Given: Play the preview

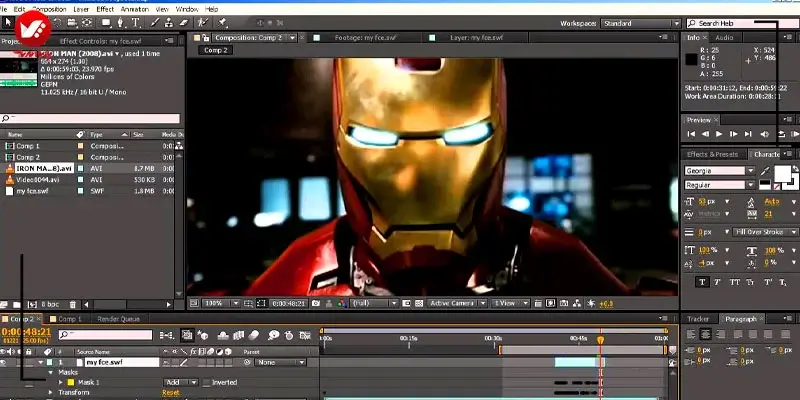Looking at the screenshot, I should click(x=719, y=134).
